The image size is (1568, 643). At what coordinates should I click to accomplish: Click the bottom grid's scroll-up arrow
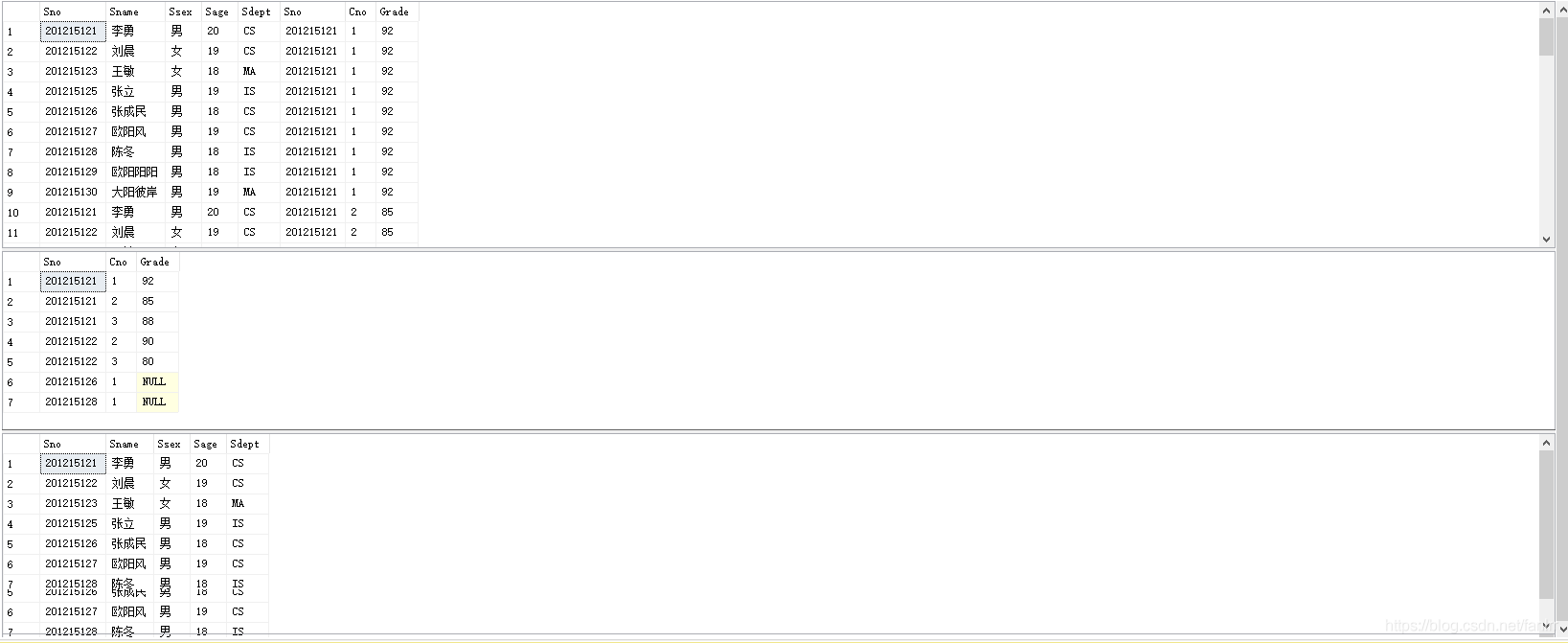click(1546, 443)
